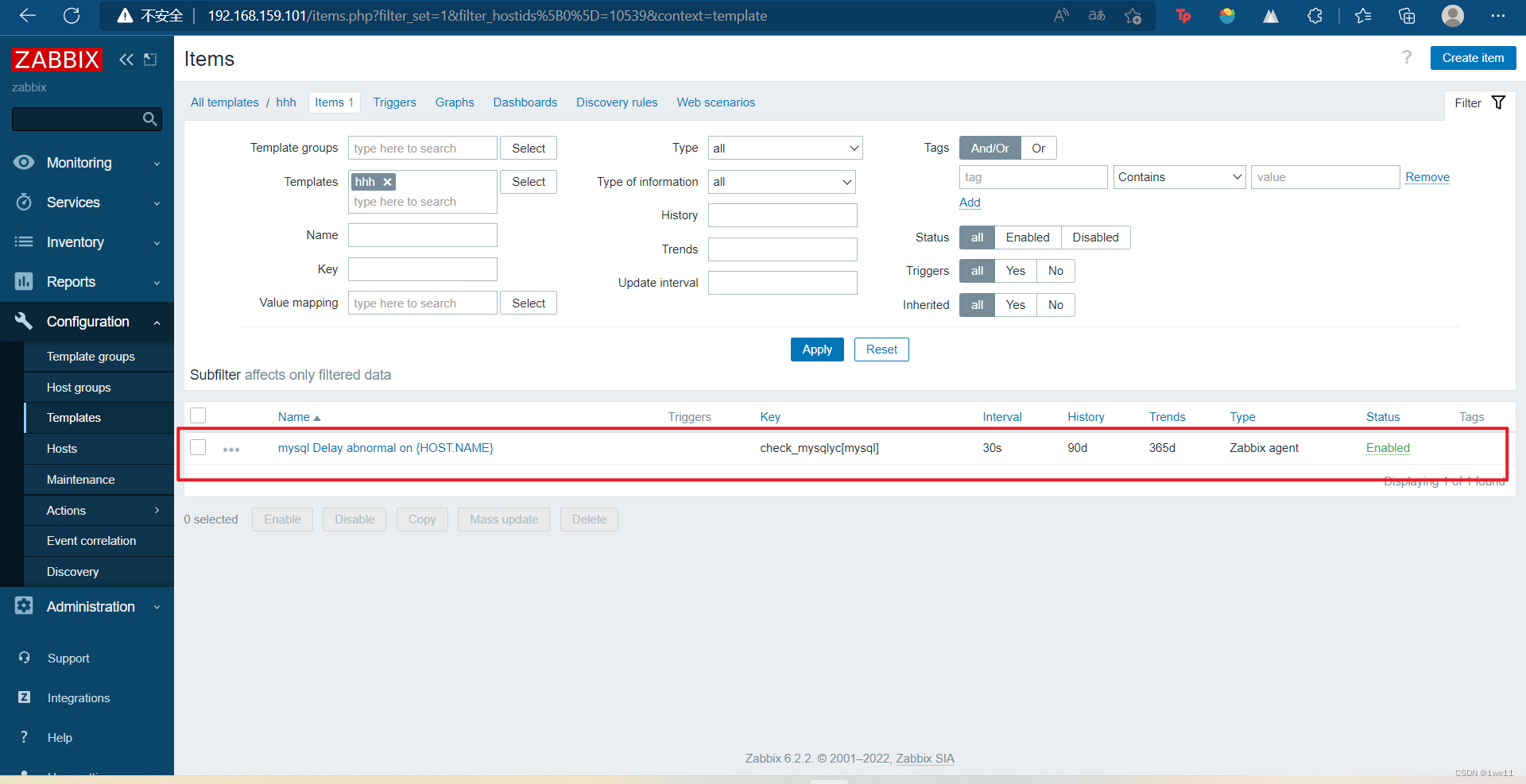The height and width of the screenshot is (784, 1526).
Task: Open the page help question mark icon
Action: 1407,57
